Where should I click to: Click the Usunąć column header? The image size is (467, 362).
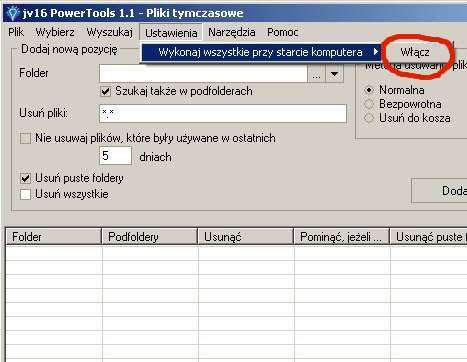click(x=246, y=237)
